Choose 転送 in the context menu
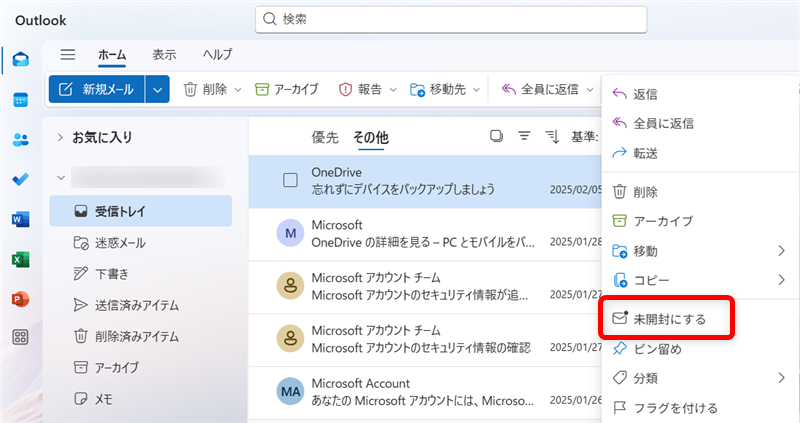The width and height of the screenshot is (800, 423). click(x=699, y=153)
